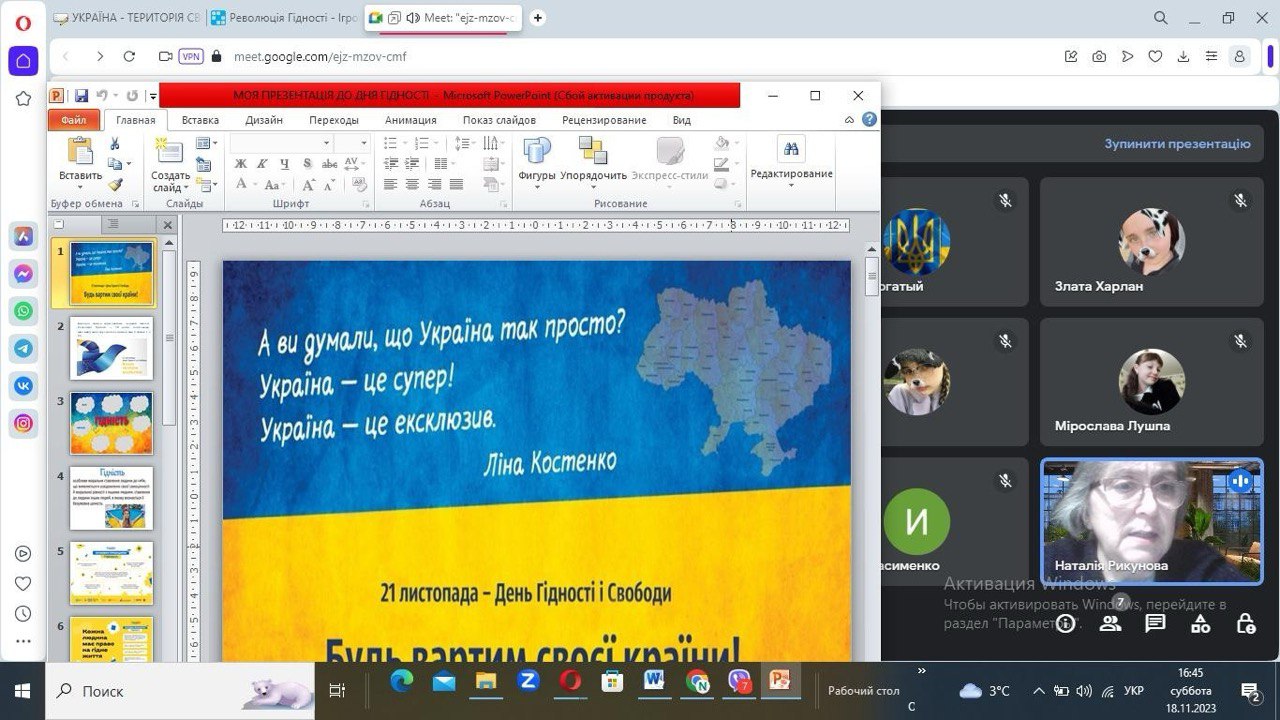Toggle Bold (Ж) formatting
Screen dimensions: 1280x720
pyautogui.click(x=240, y=164)
